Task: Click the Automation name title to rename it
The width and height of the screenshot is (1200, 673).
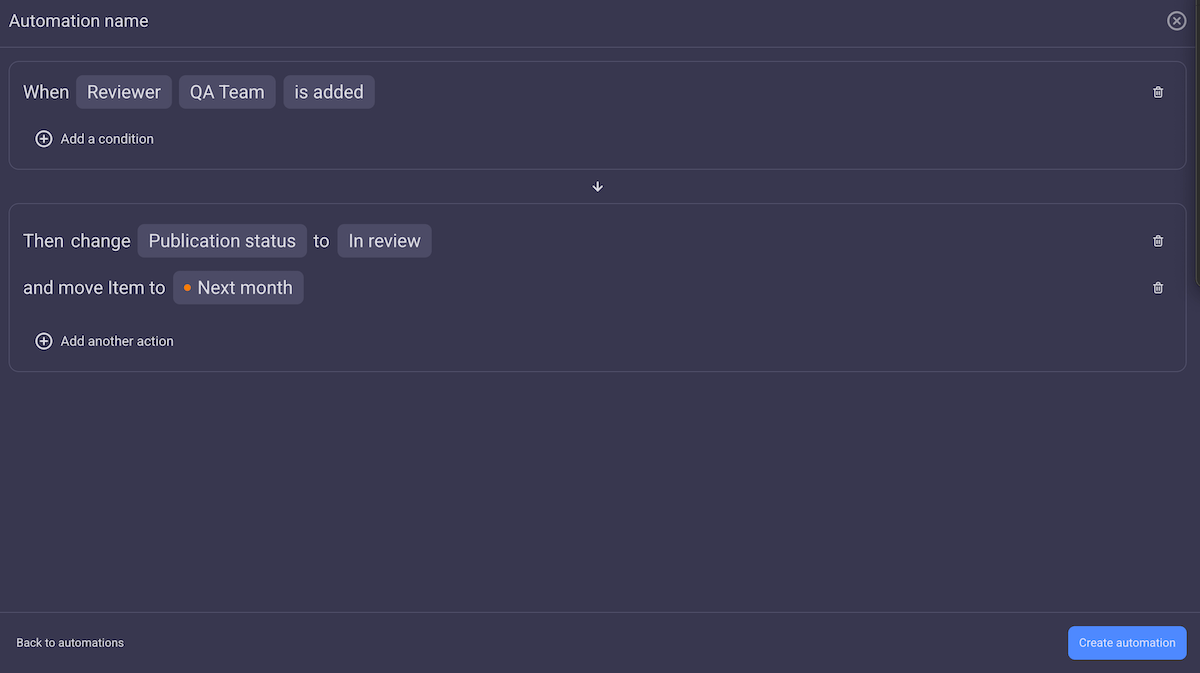Action: coord(78,20)
